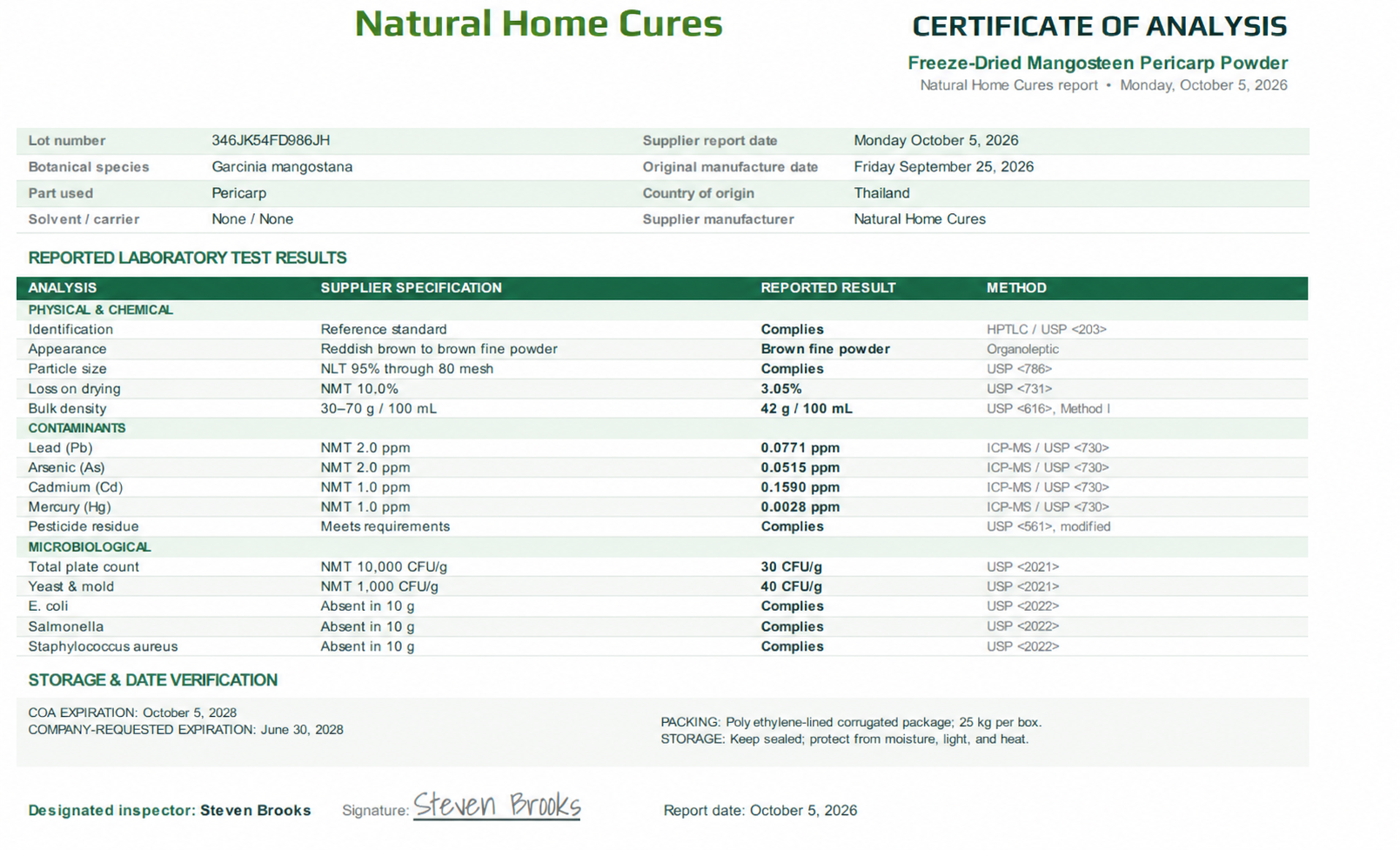This screenshot has height=850, width=1400.
Task: Click the Staphylococcus aureus row label
Action: 103,646
